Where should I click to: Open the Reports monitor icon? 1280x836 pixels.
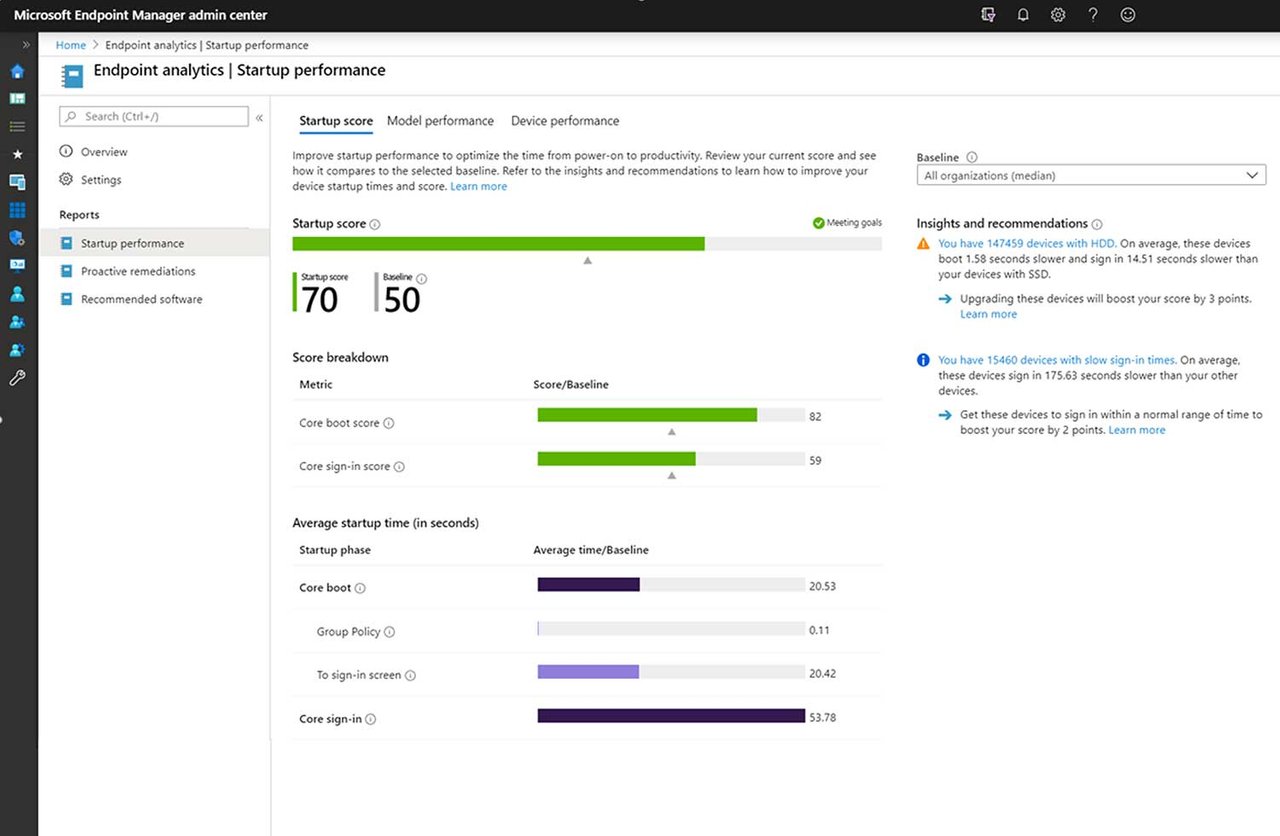click(17, 266)
